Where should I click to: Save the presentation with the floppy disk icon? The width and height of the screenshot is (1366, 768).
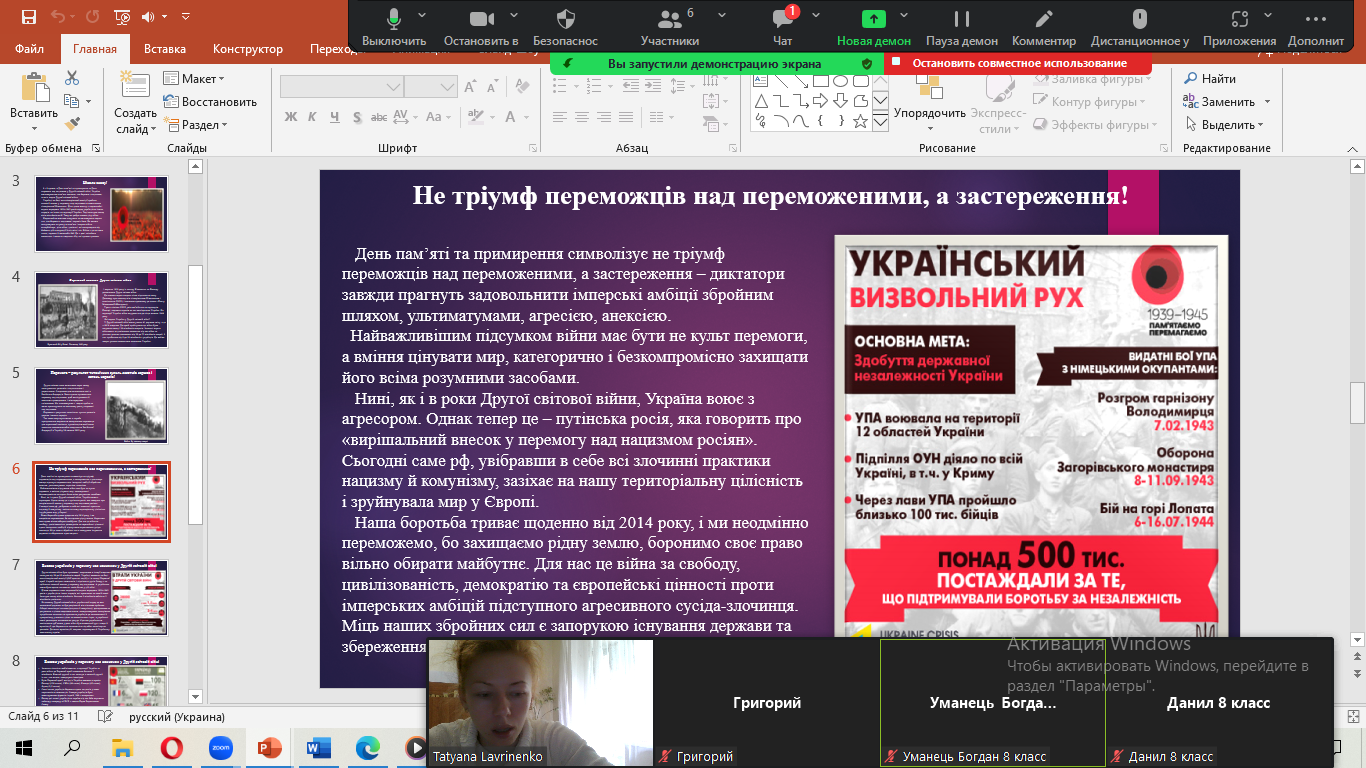click(28, 17)
